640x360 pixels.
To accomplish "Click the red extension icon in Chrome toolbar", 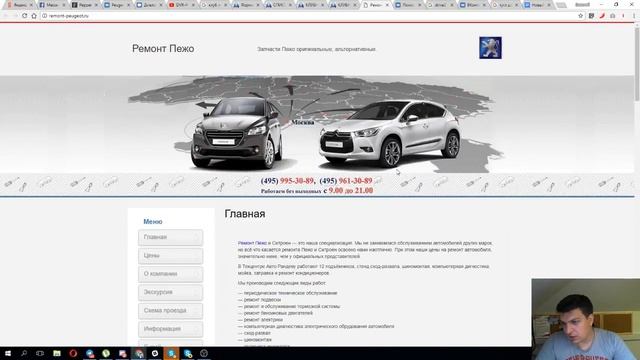I will (x=602, y=16).
